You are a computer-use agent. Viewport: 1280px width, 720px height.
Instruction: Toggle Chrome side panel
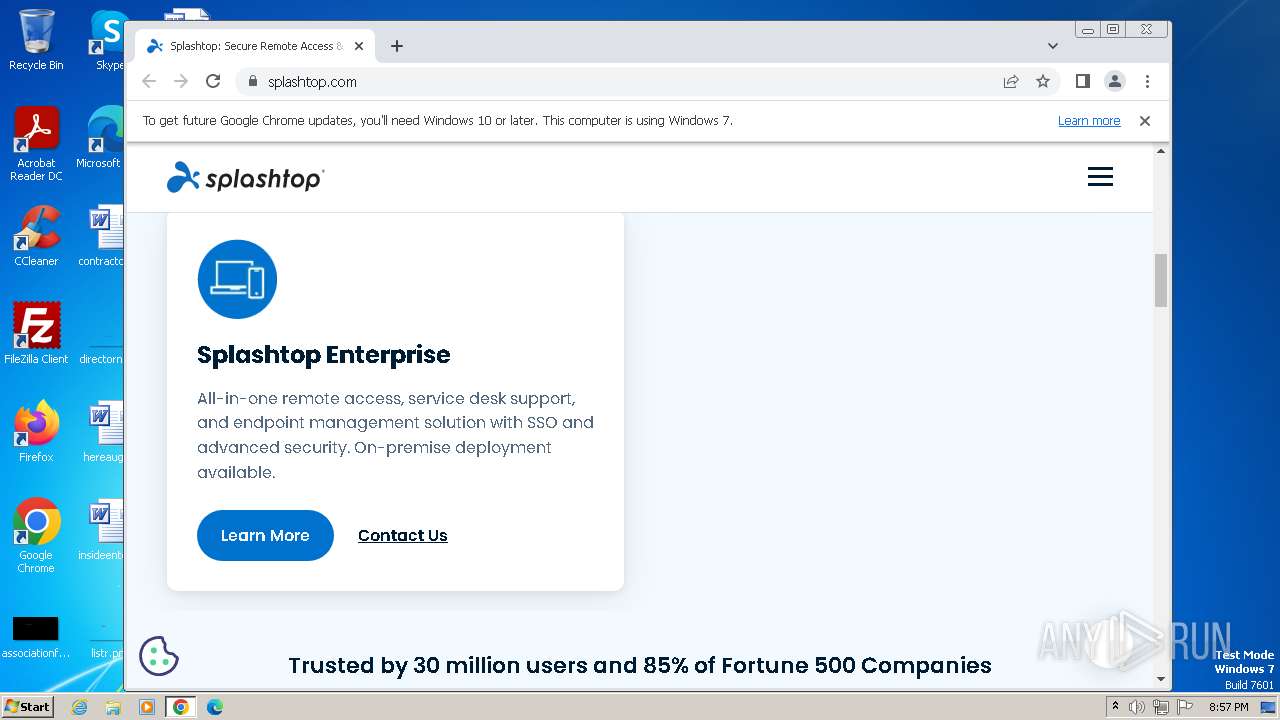(1082, 82)
